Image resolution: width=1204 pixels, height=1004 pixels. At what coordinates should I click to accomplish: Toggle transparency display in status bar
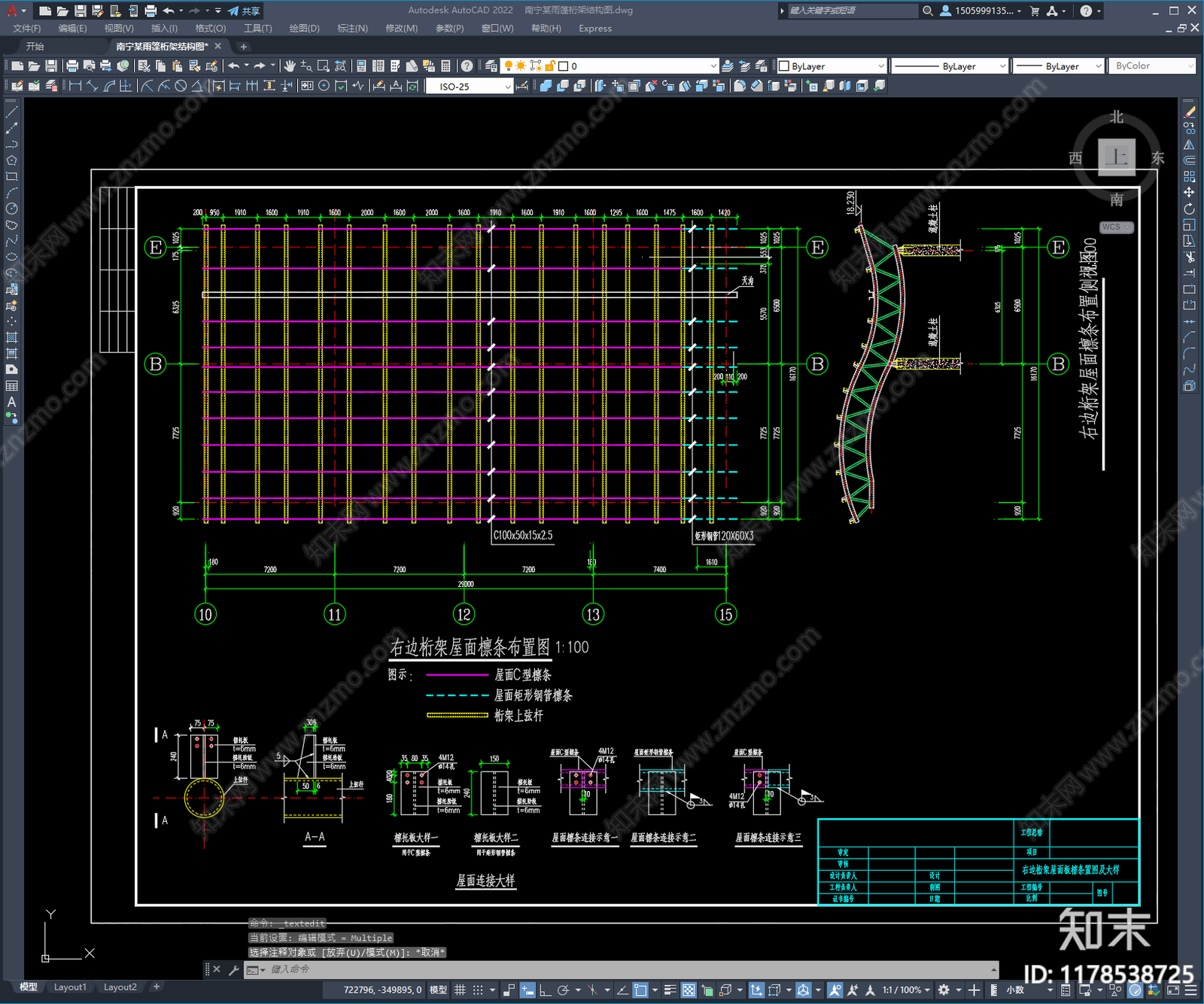coord(689,990)
